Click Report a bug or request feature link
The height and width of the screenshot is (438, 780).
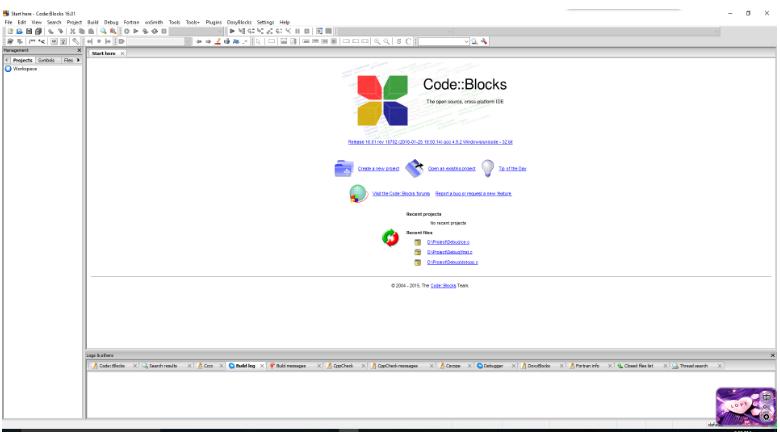pyautogui.click(x=473, y=194)
